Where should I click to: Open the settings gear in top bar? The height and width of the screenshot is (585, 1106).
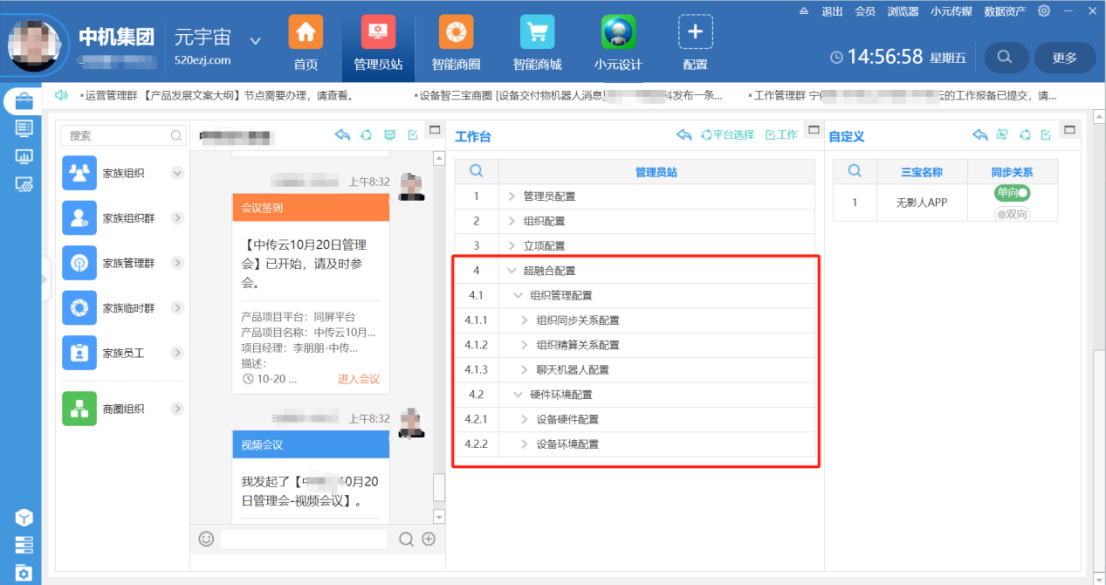coord(1044,11)
